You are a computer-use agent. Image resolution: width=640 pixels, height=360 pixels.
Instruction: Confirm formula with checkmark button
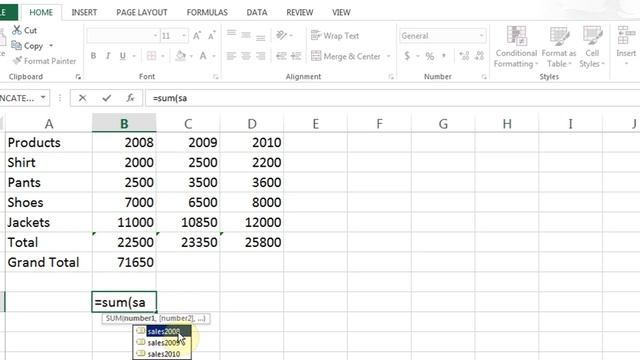click(107, 98)
